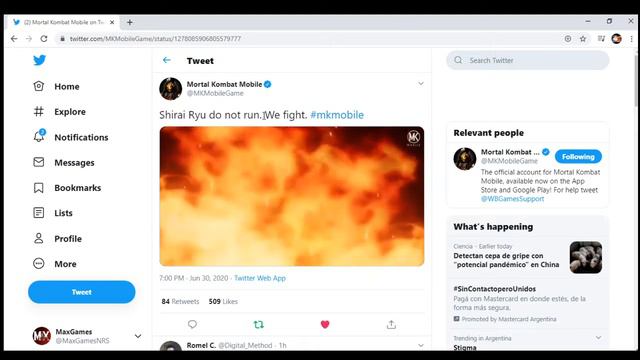The height and width of the screenshot is (360, 640).
Task: Click the page vertical scrollbar
Action: tap(636, 82)
